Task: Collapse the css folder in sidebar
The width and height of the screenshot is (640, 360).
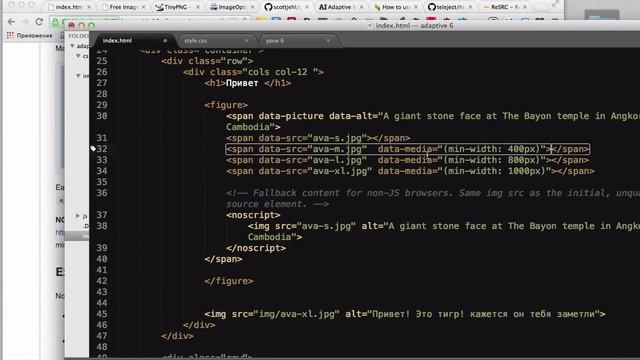Action: 78,56
